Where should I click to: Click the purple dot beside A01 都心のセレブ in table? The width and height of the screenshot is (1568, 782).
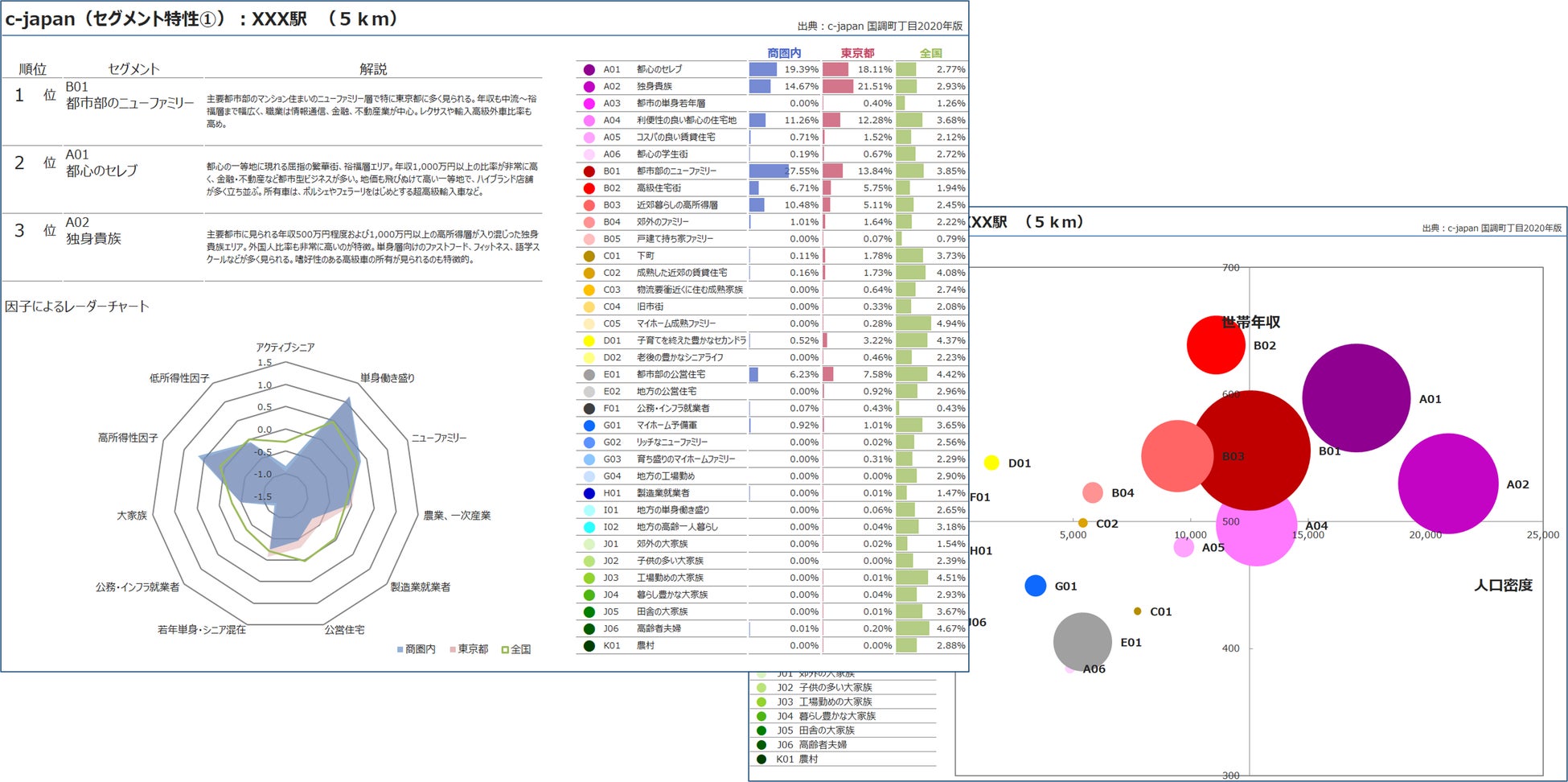[x=589, y=70]
